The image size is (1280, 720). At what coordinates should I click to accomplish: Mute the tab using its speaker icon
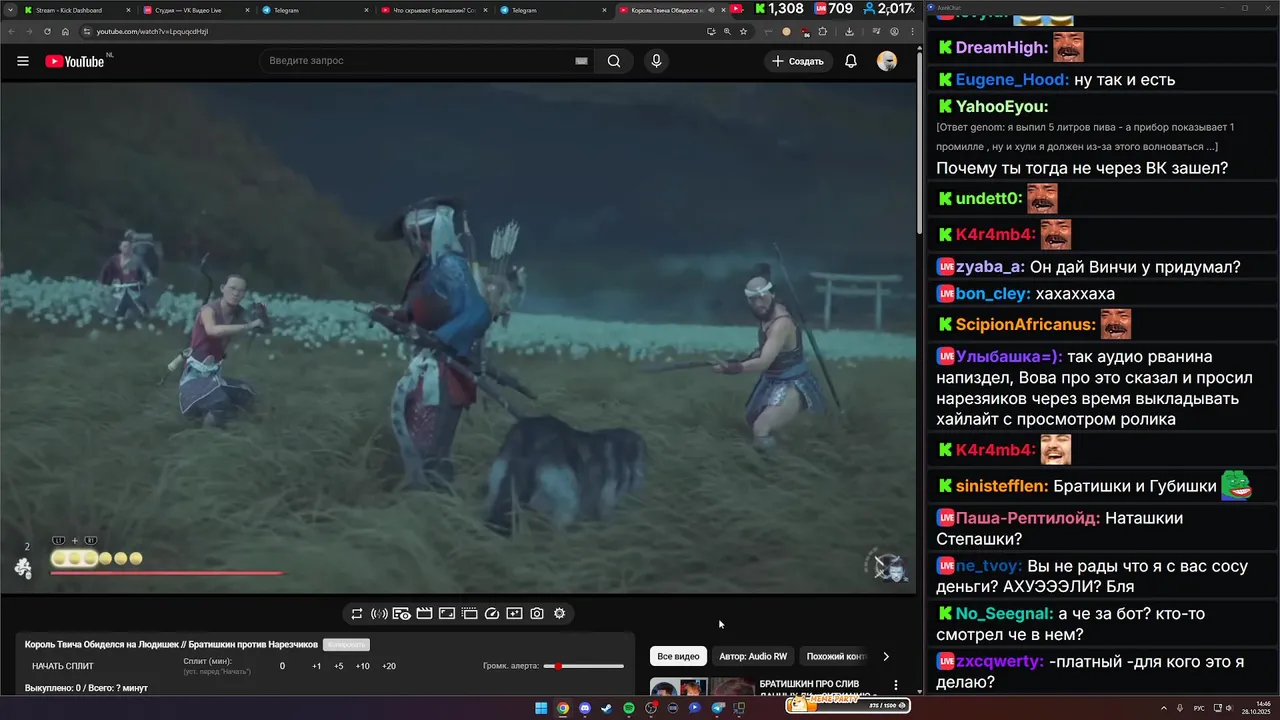coord(712,10)
